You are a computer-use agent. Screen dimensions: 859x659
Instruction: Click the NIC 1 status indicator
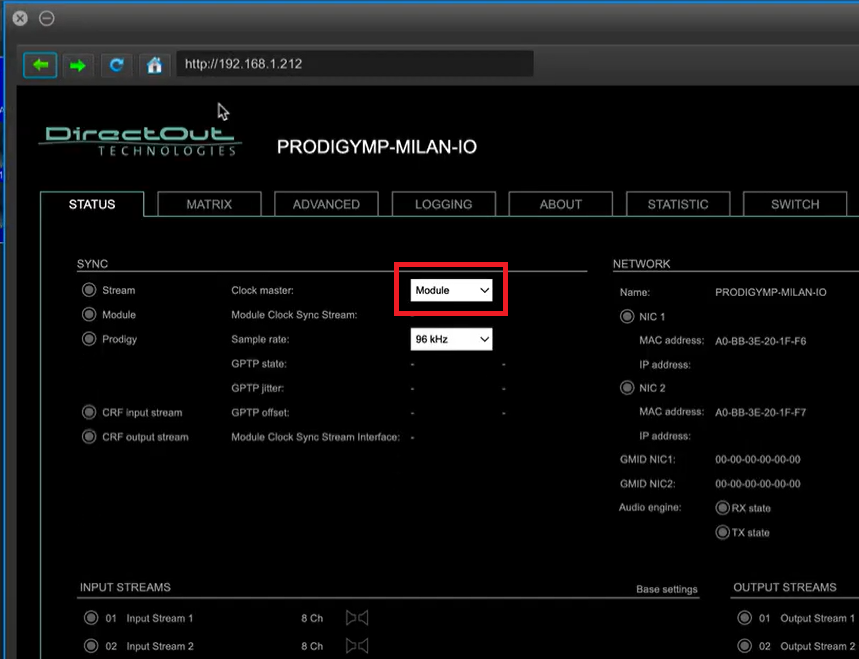[627, 317]
